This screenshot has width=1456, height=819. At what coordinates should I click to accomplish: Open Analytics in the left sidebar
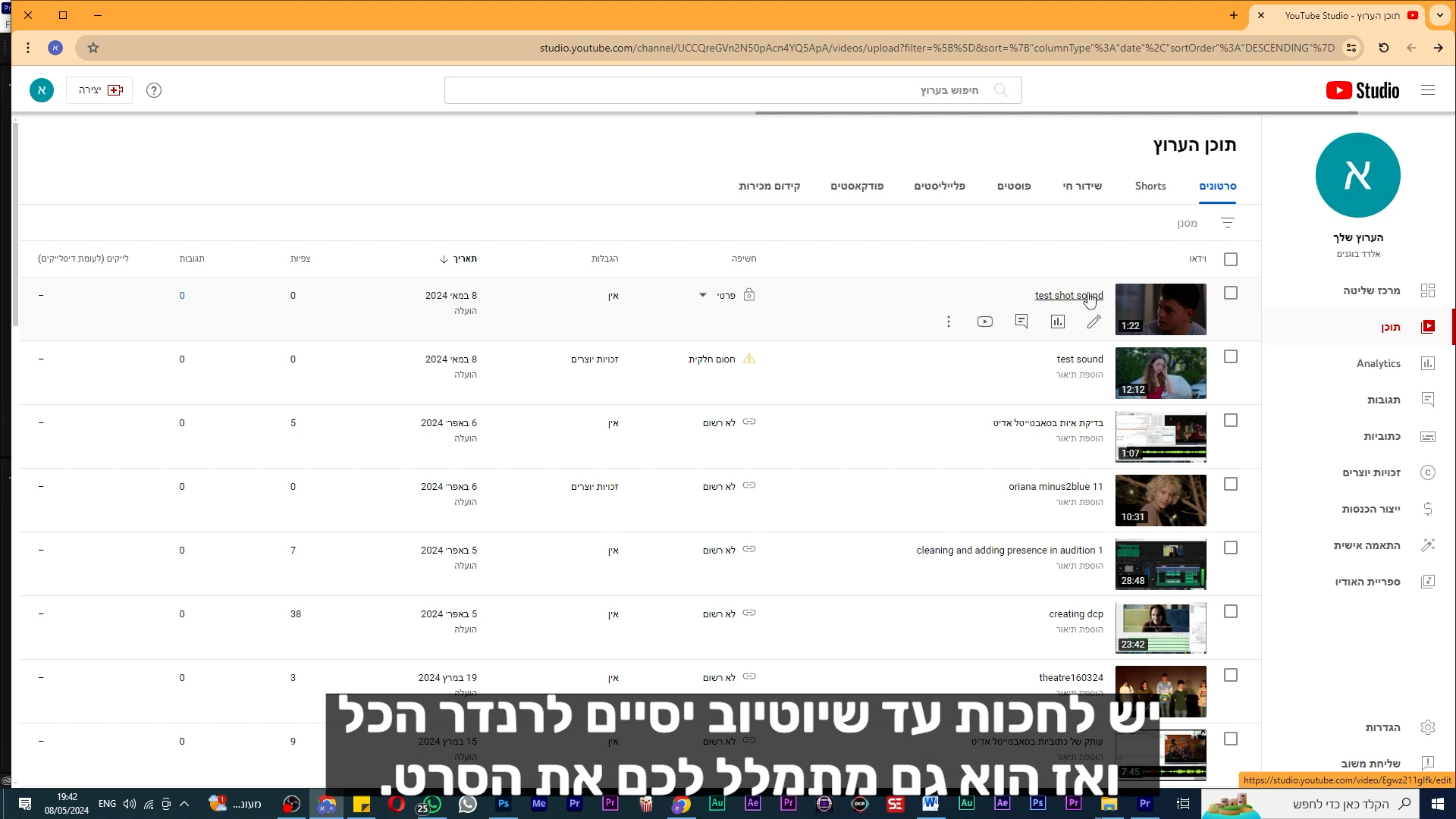[1378, 363]
